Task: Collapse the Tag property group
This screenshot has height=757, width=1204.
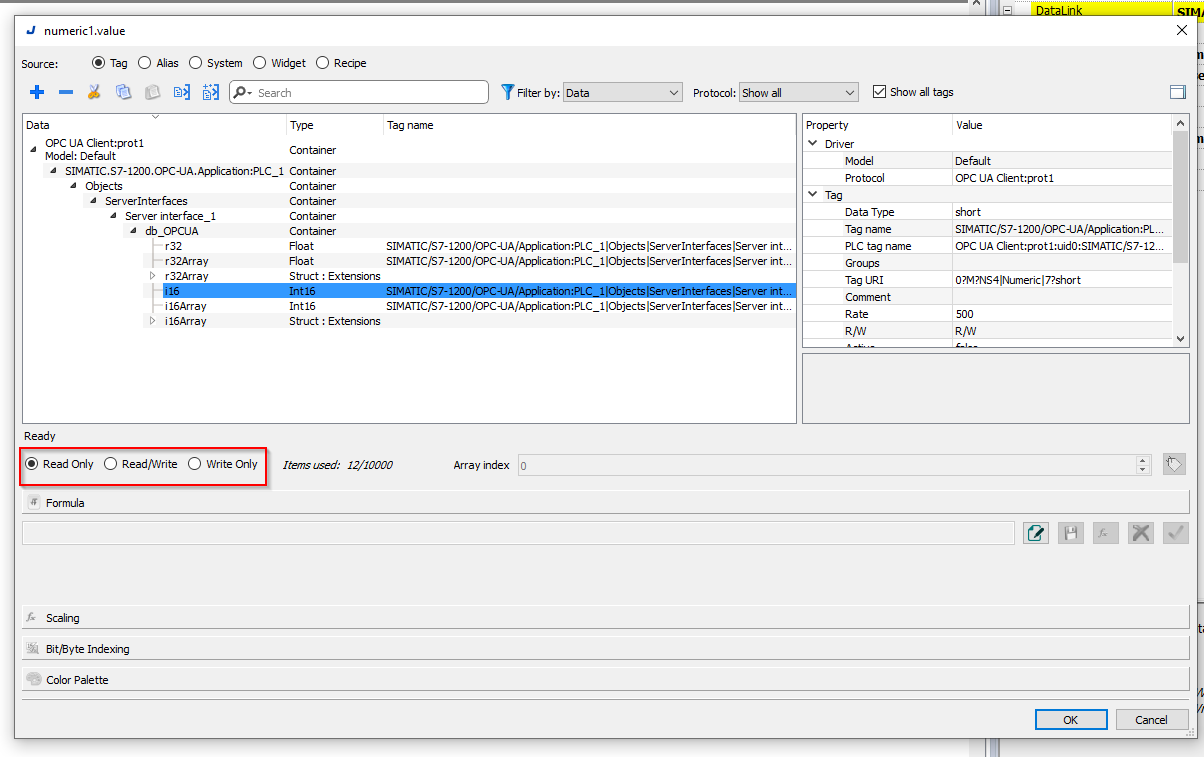Action: (x=812, y=195)
